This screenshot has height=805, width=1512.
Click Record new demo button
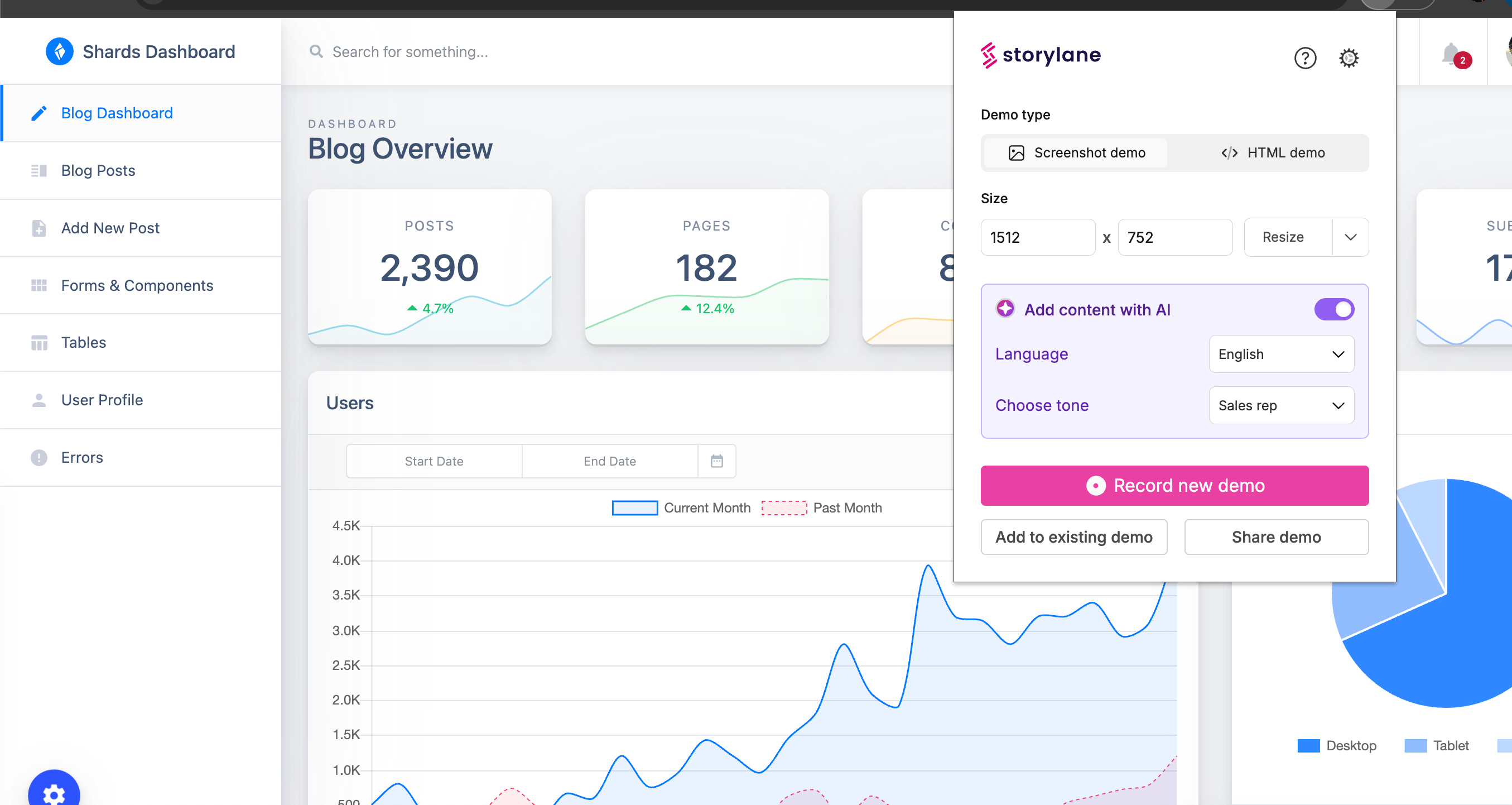1174,486
